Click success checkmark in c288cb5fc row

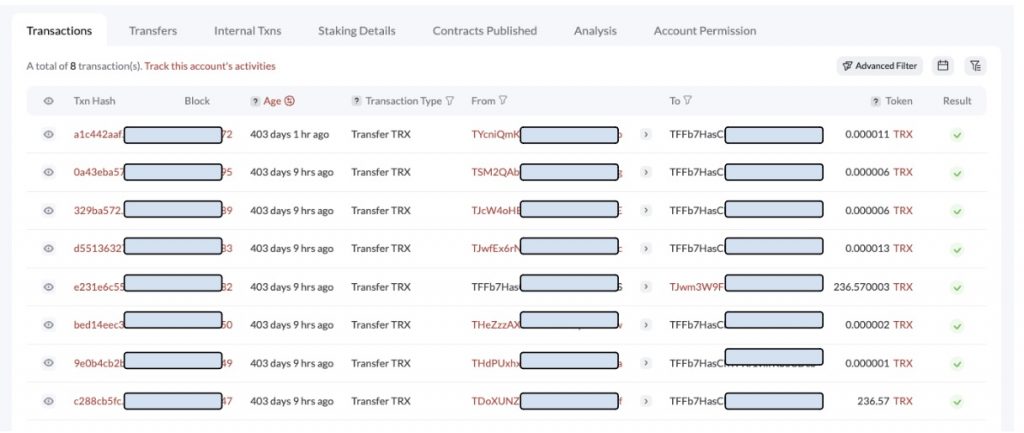(957, 402)
